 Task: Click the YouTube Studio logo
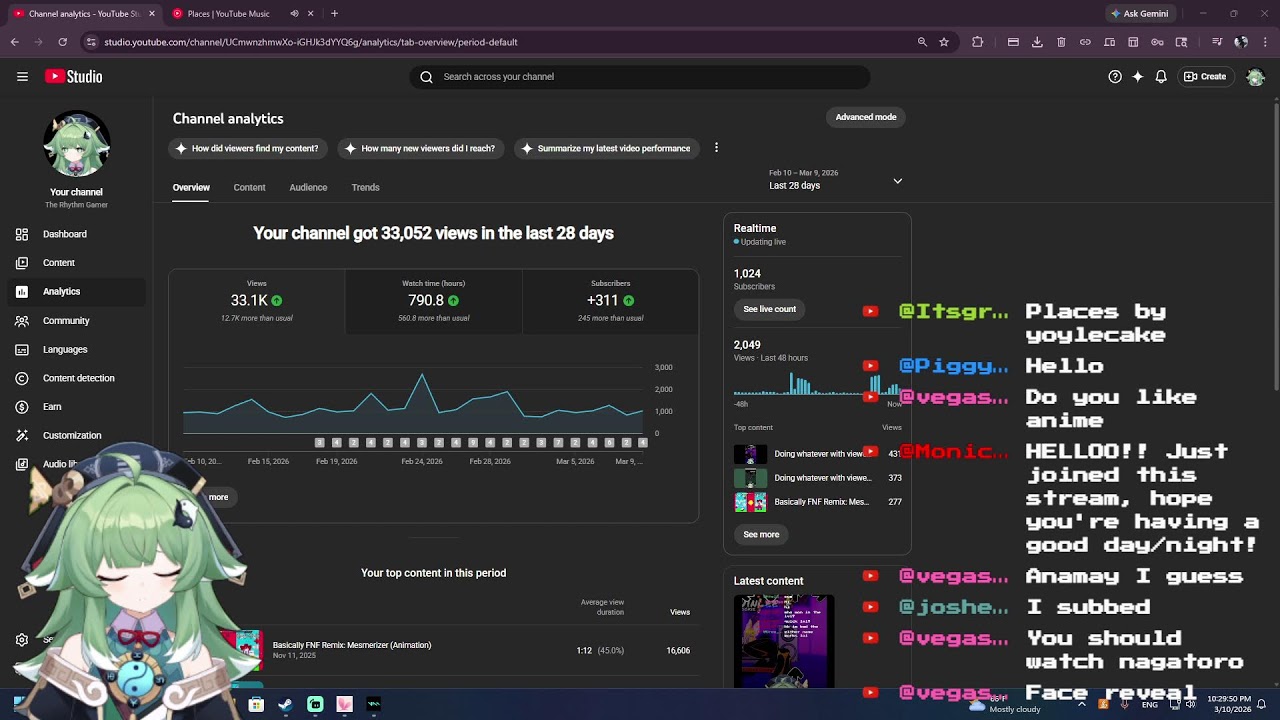(73, 76)
